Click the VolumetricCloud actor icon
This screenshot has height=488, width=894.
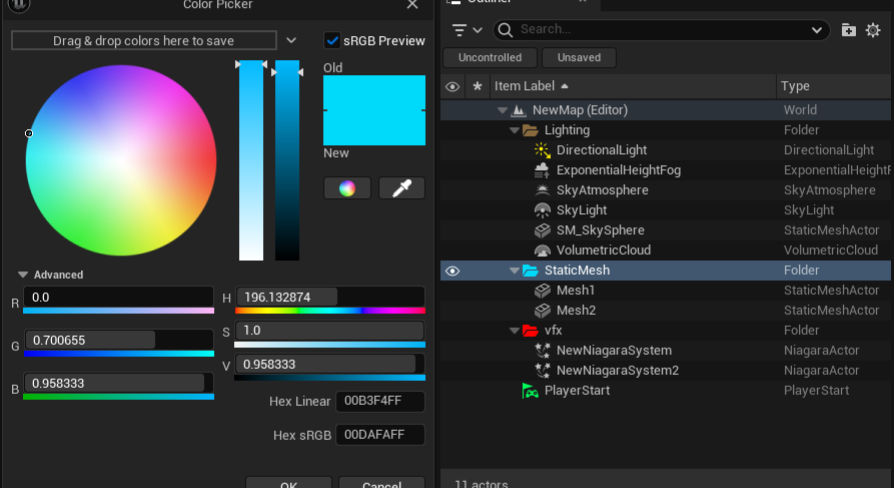point(542,250)
